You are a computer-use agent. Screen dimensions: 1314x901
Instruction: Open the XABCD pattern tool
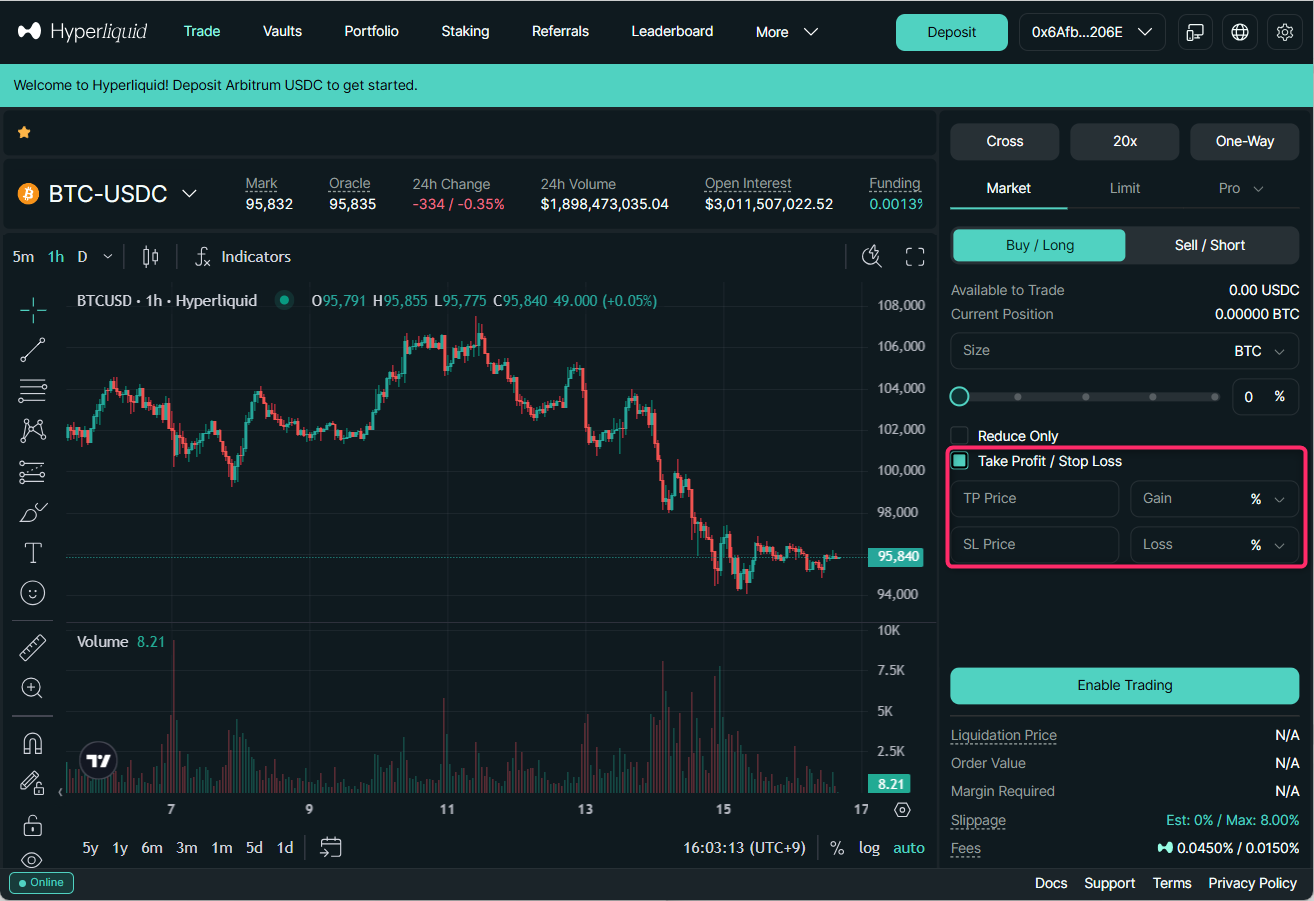point(32,430)
